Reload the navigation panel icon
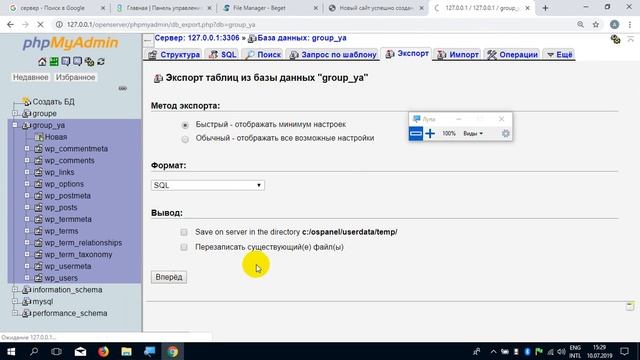 pyautogui.click(x=101, y=62)
